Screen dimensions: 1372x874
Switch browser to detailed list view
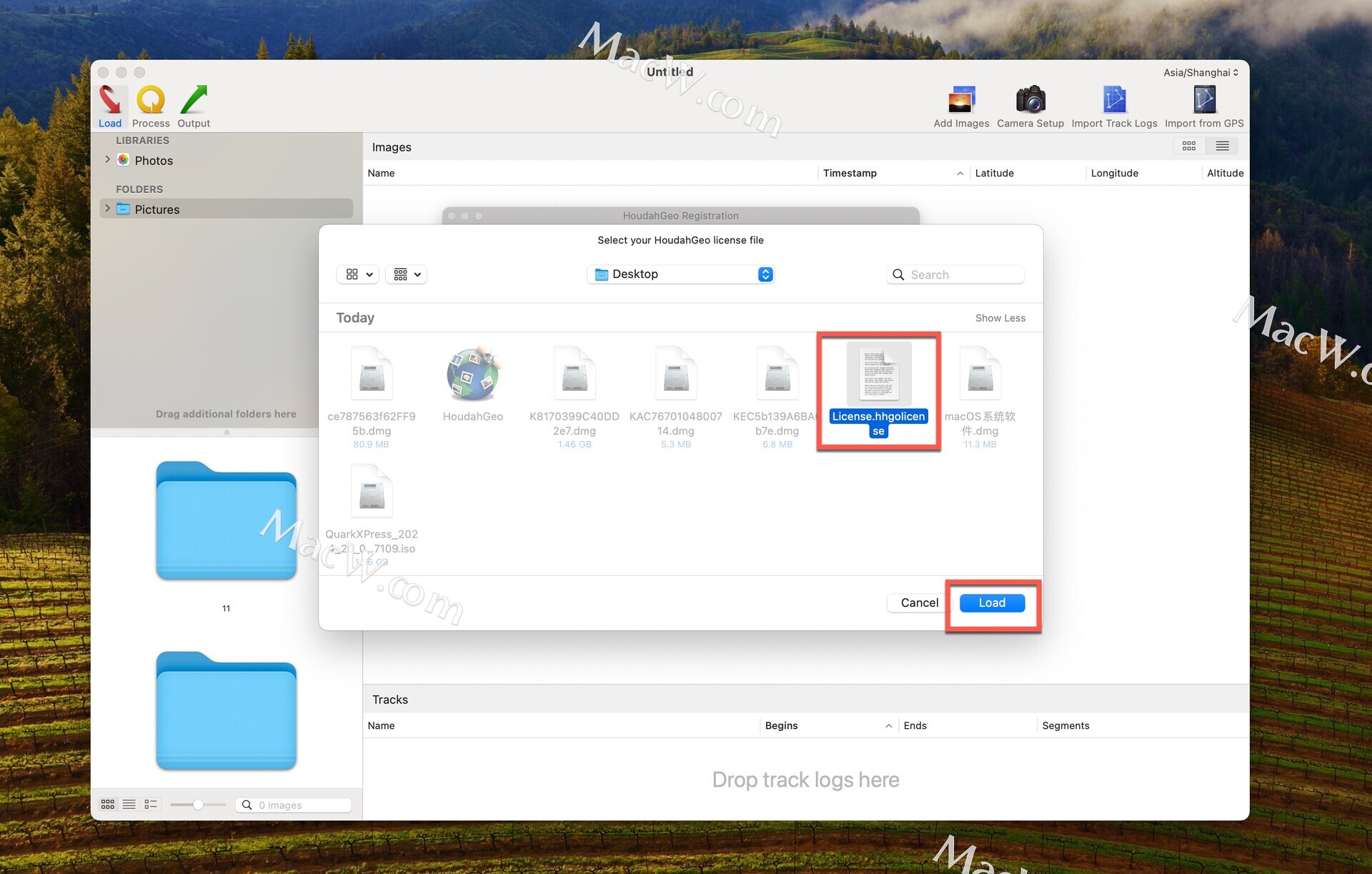coord(151,805)
